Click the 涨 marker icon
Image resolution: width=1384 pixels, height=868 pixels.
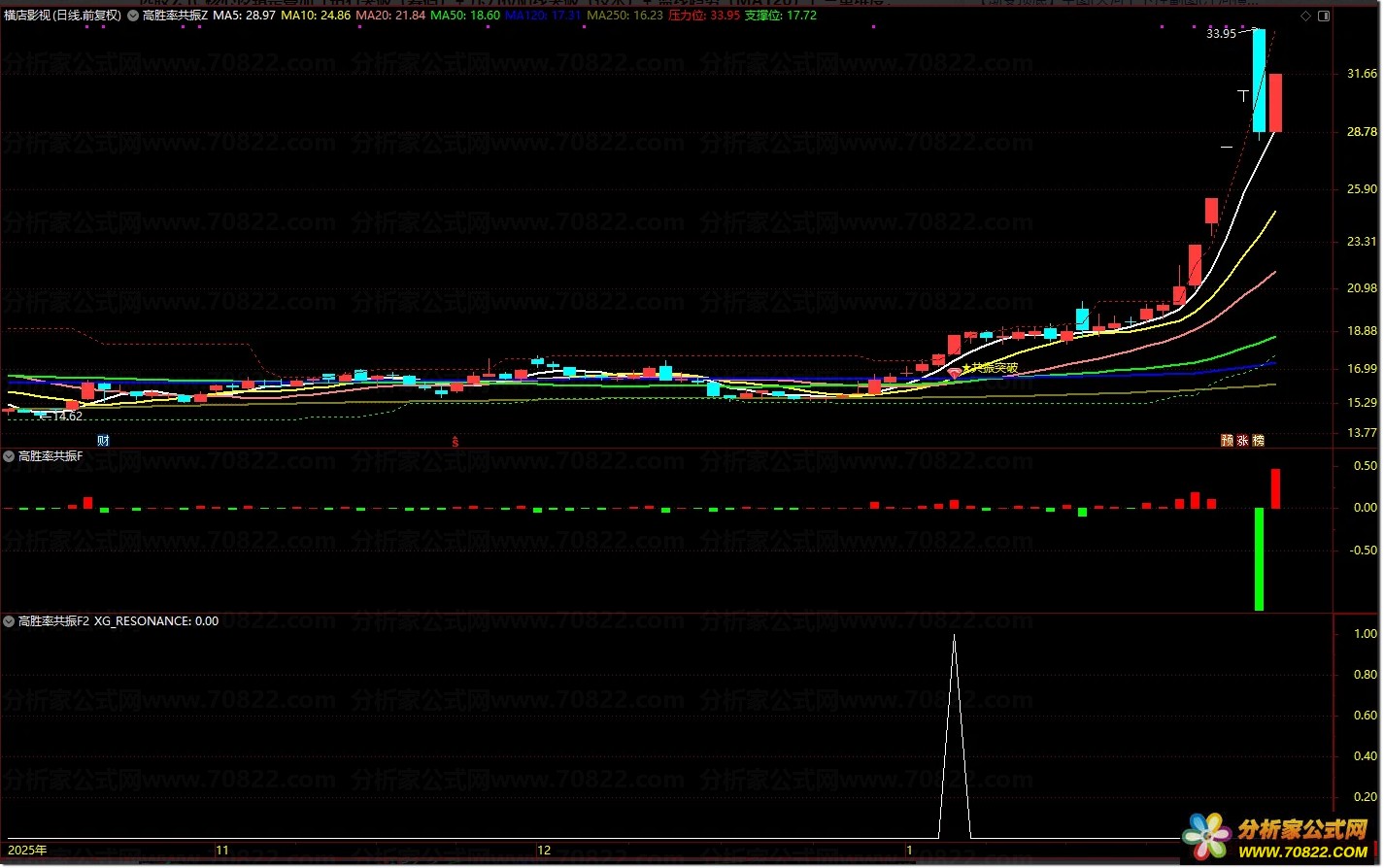coord(1243,441)
